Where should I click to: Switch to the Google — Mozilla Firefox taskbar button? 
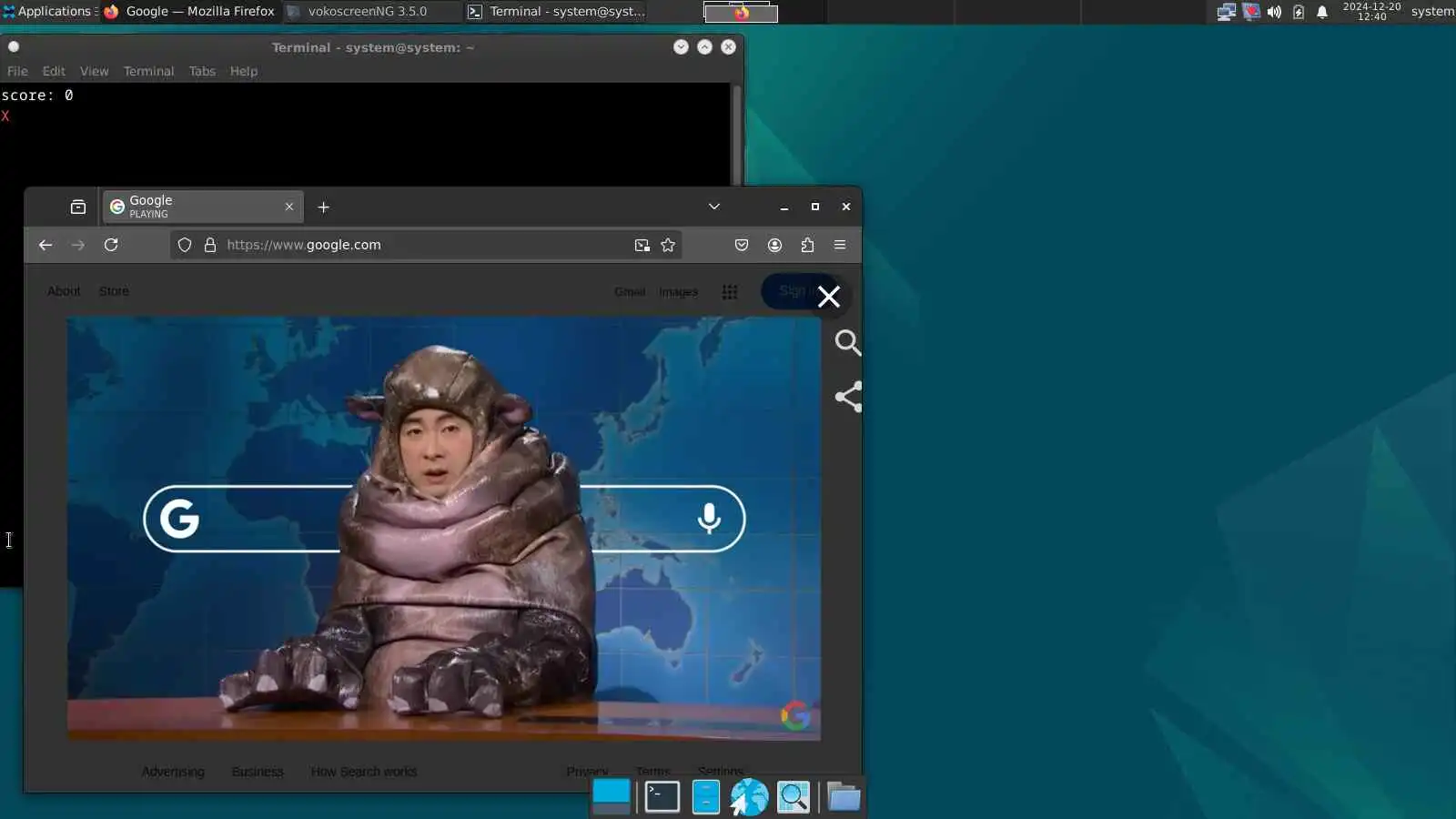click(x=190, y=12)
